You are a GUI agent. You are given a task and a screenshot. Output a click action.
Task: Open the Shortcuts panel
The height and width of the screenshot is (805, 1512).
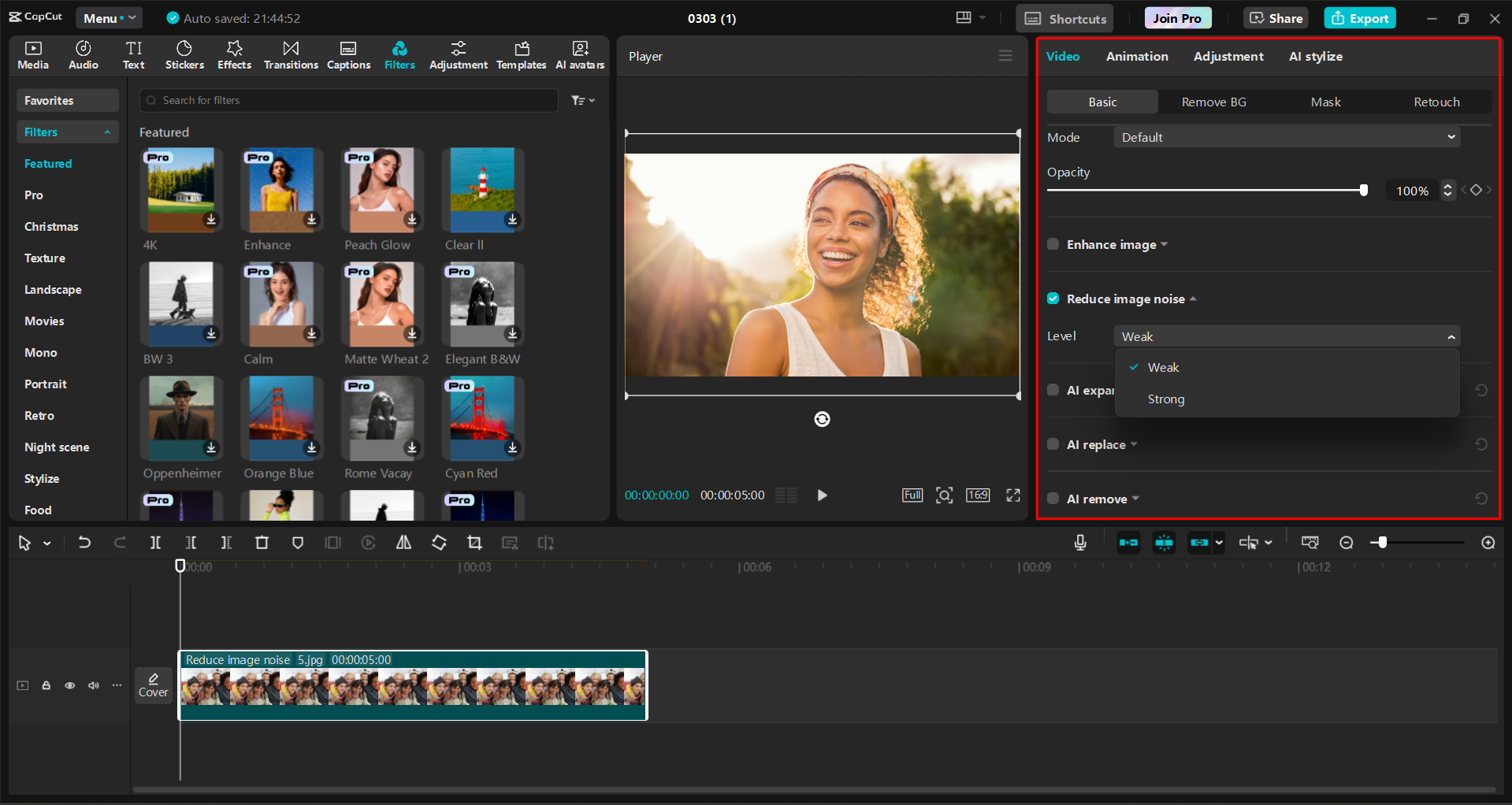1064,19
